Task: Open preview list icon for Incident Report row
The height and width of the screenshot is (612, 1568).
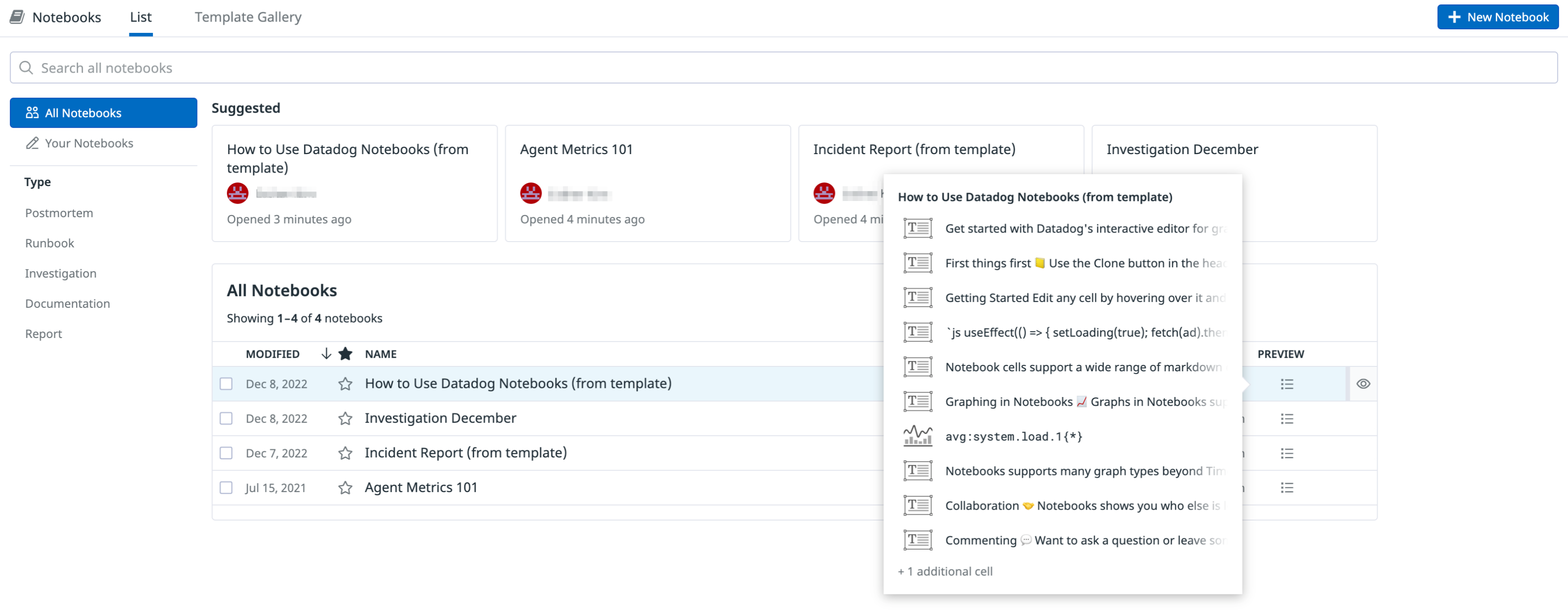Action: pos(1287,453)
